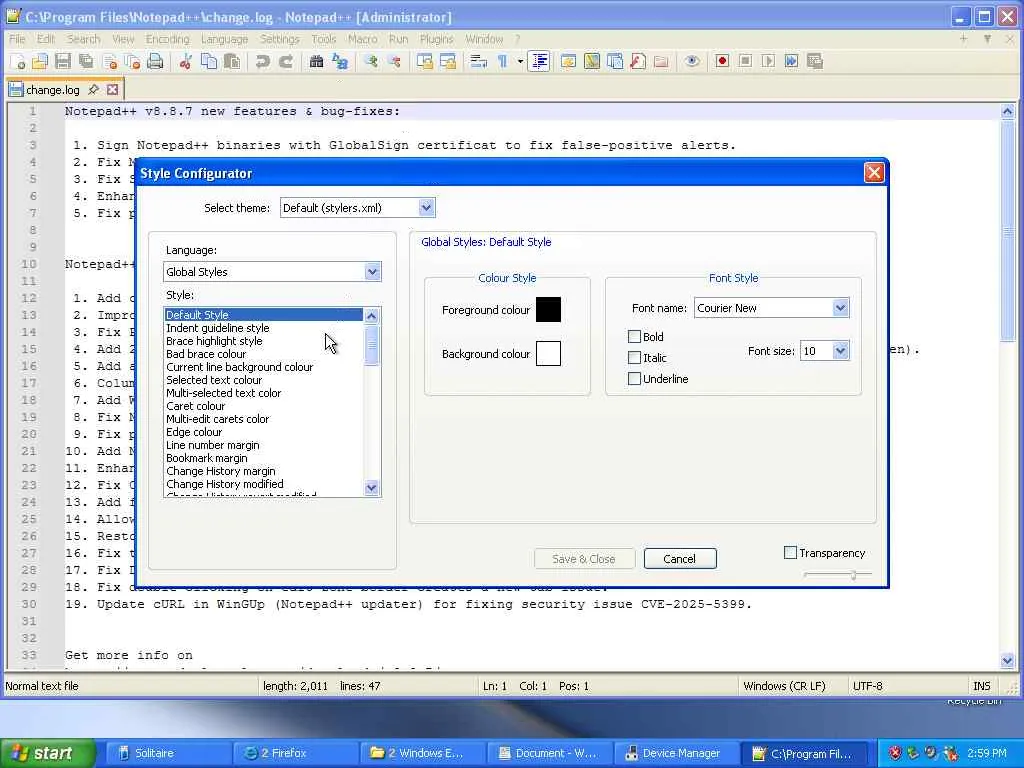Click the Print toolbar icon

coord(155,61)
